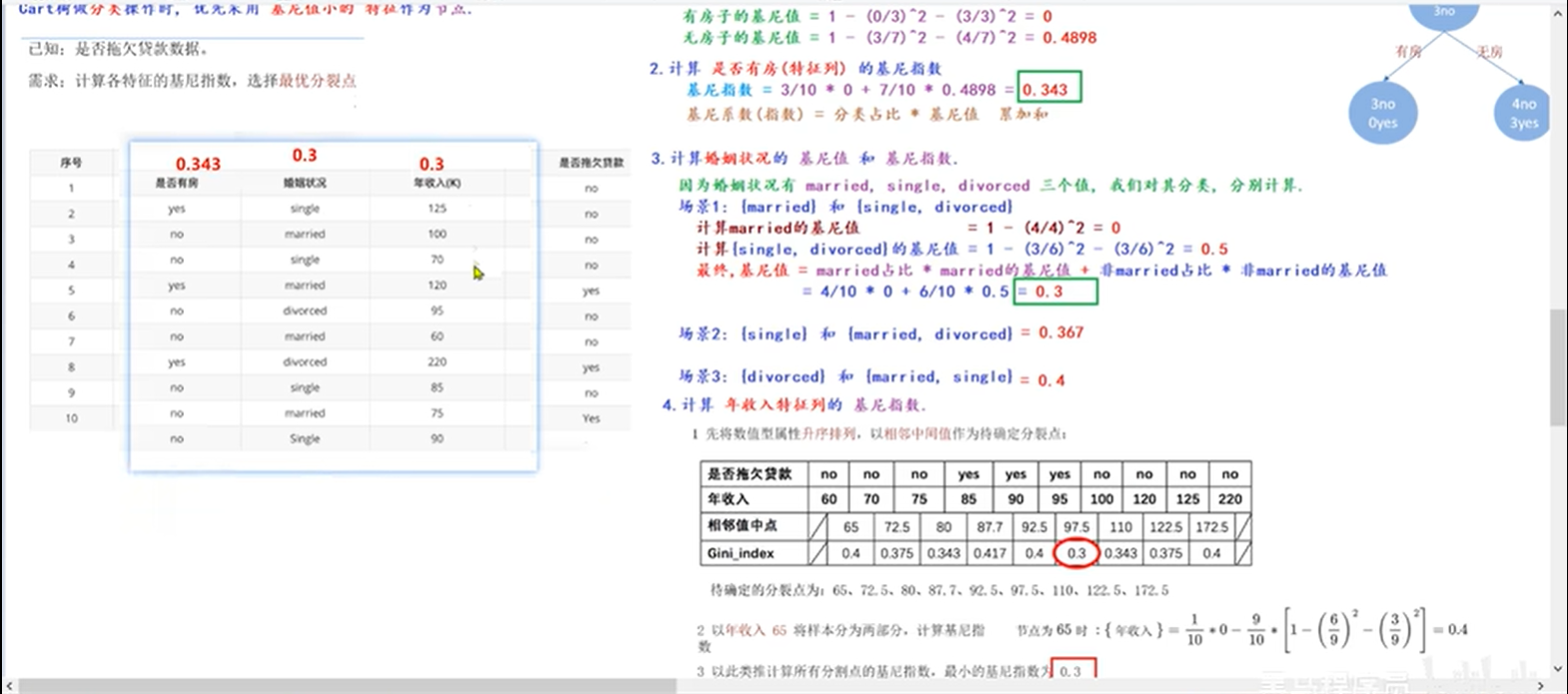
Task: Click midpoint value 172.5
Action: [1211, 526]
